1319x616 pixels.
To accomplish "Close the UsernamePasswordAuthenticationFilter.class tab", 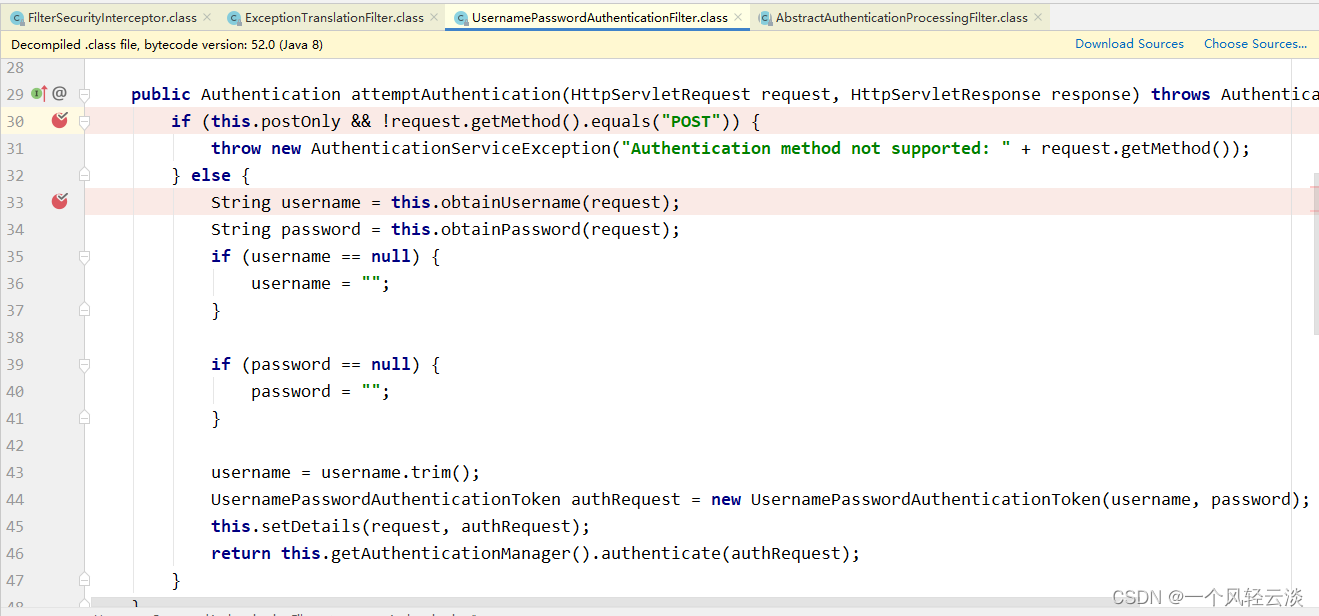I will pyautogui.click(x=738, y=17).
